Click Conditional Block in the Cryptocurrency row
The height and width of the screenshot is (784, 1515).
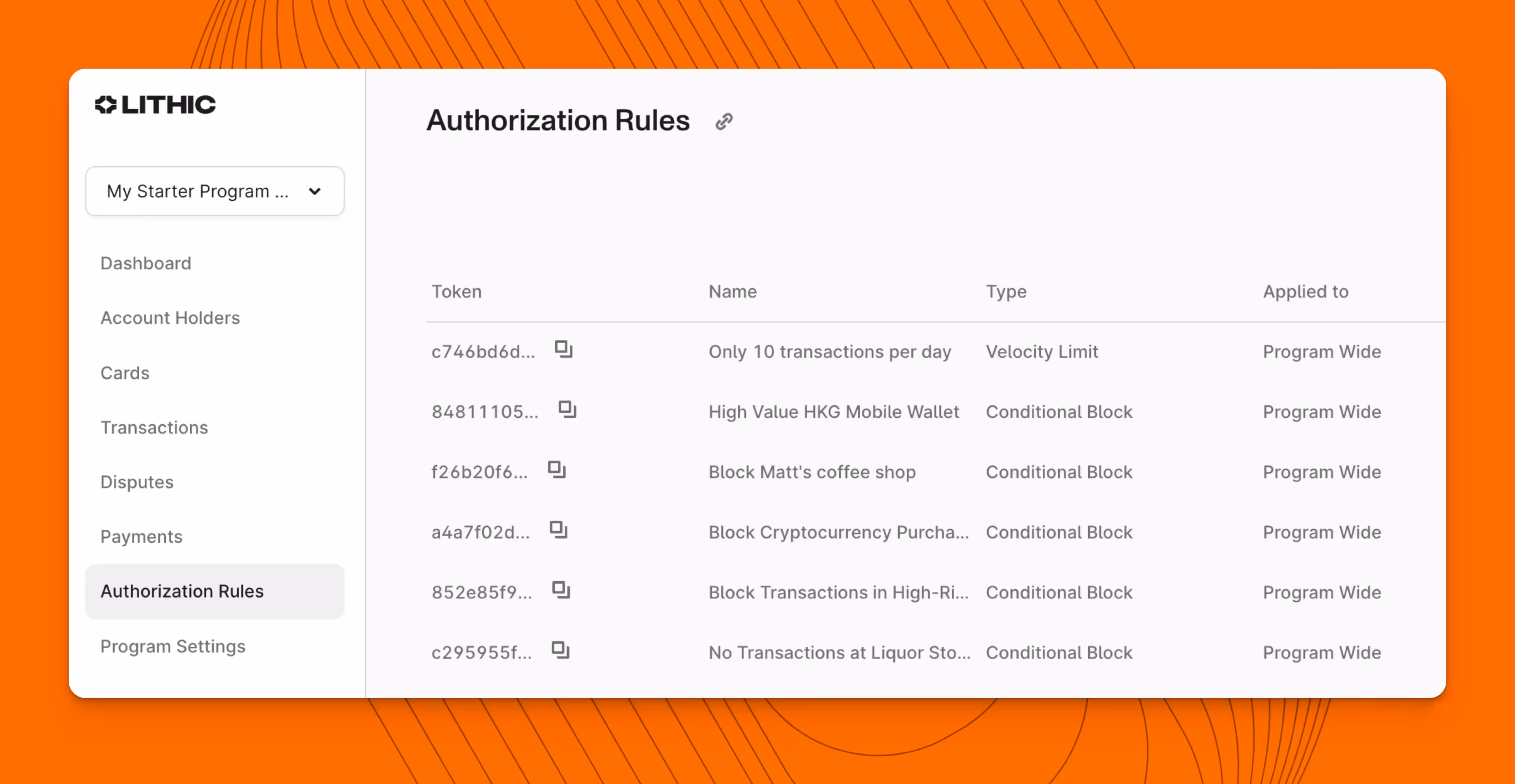1059,532
